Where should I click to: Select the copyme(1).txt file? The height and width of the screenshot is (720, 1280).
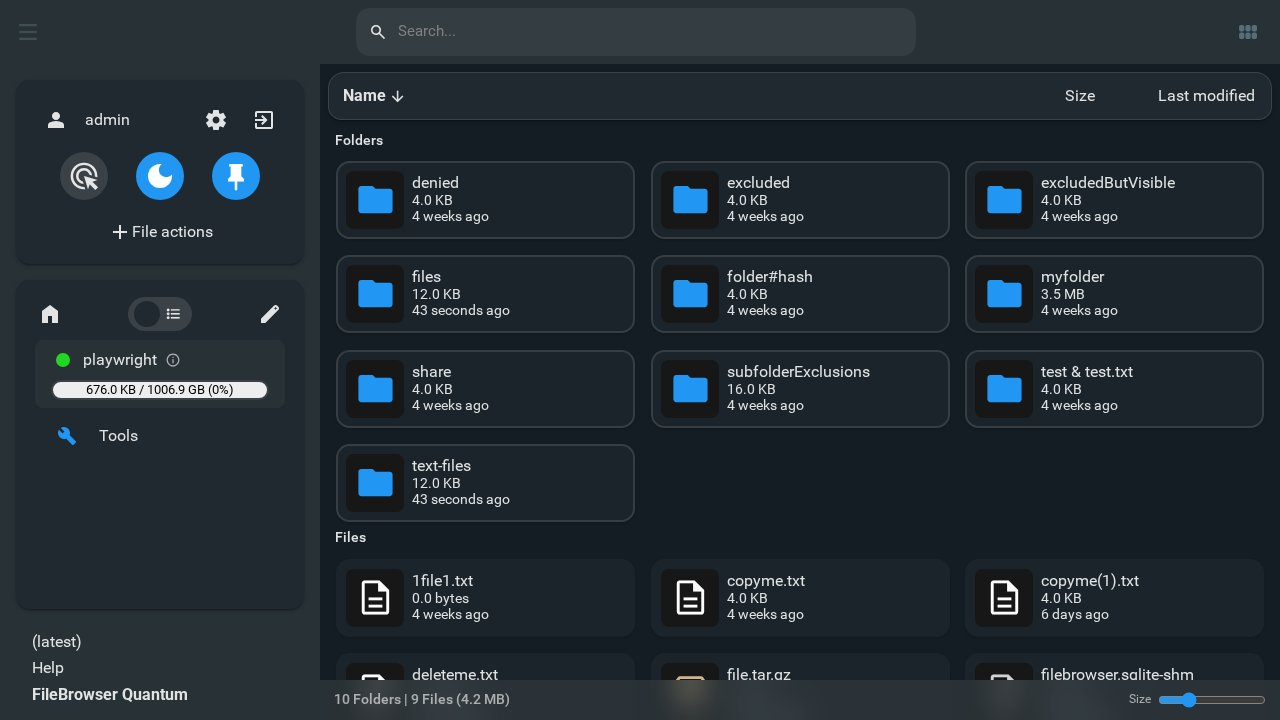pos(1114,598)
